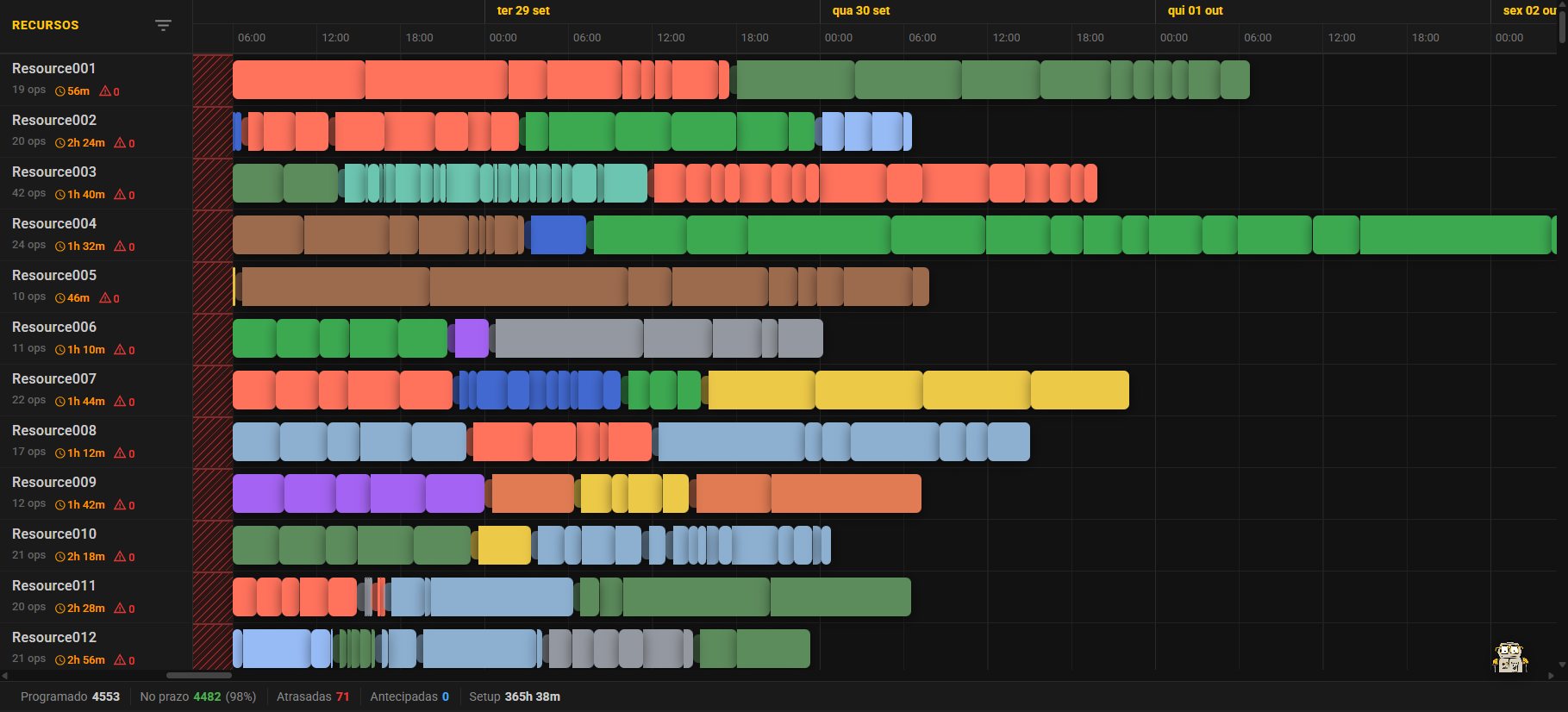
Task: Select the Resource003 row label
Action: 53,172
